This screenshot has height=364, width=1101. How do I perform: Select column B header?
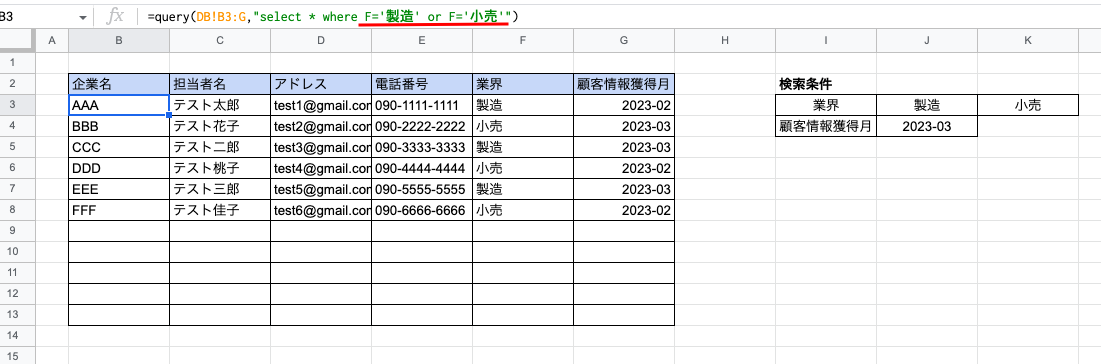(x=119, y=41)
